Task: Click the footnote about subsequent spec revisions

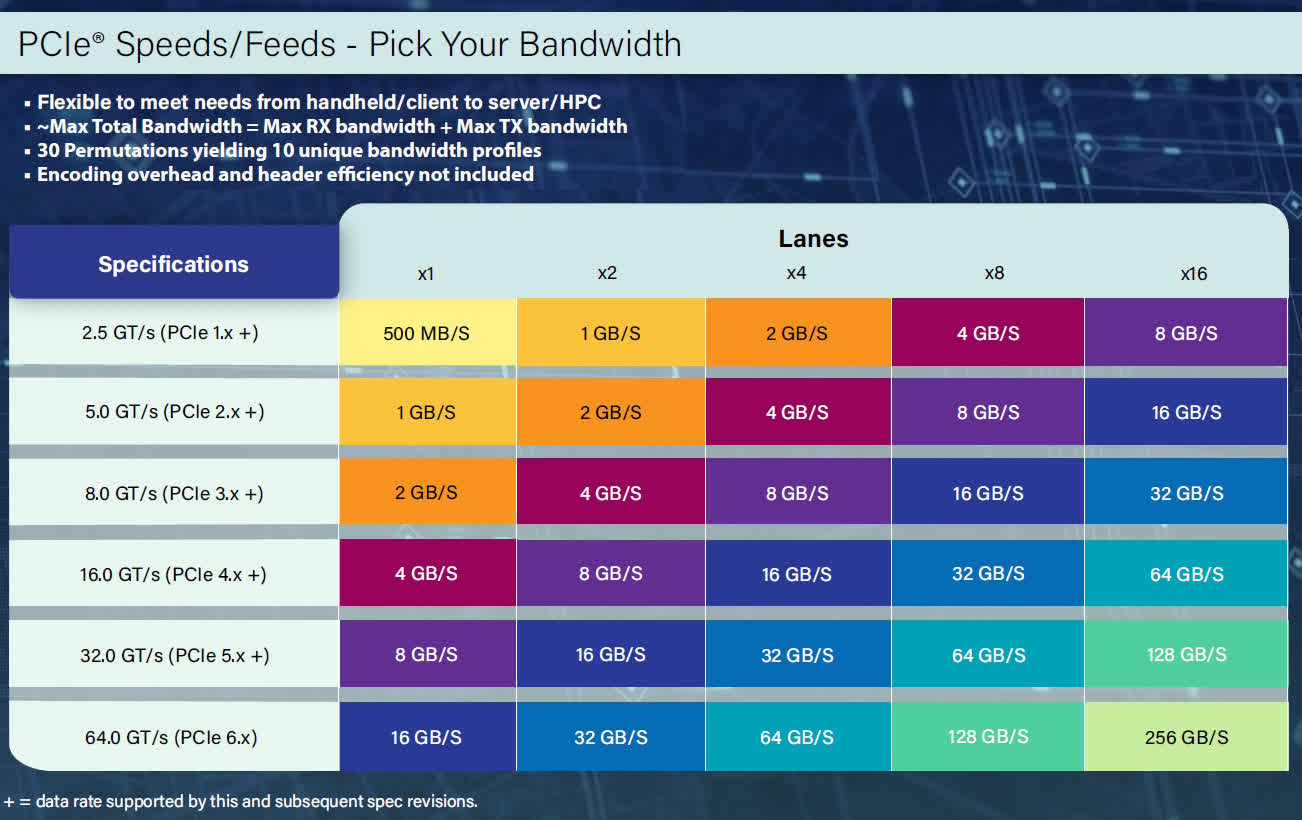Action: [x=241, y=801]
